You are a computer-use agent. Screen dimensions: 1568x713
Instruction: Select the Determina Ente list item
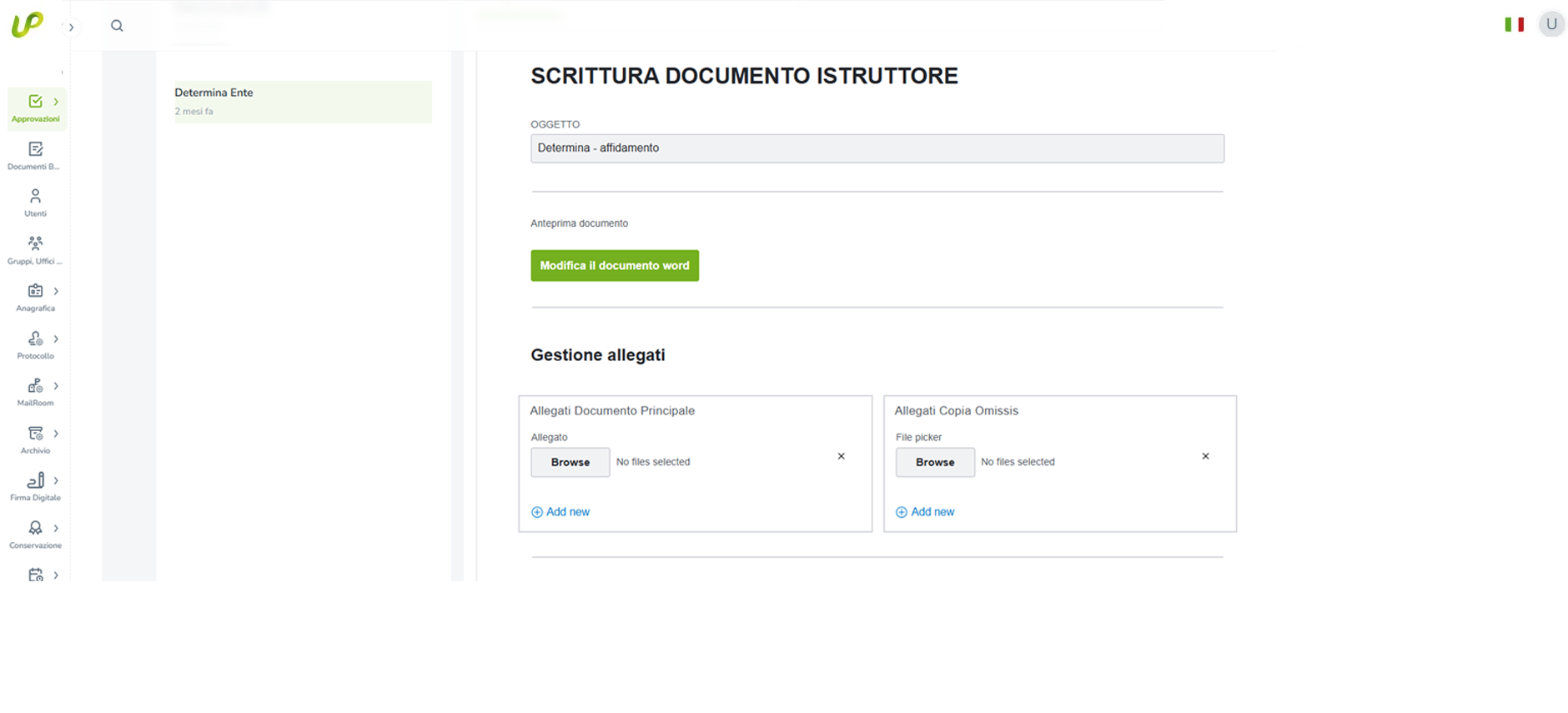click(303, 101)
